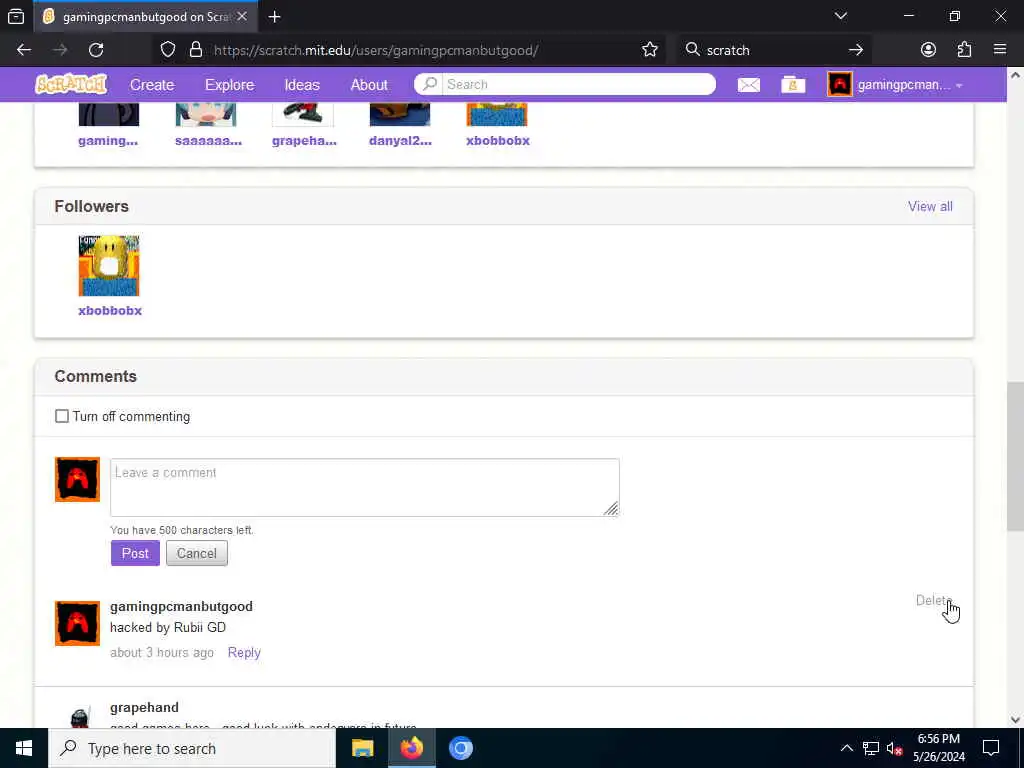Open the My Stuff folder icon
The image size is (1024, 768).
point(793,84)
